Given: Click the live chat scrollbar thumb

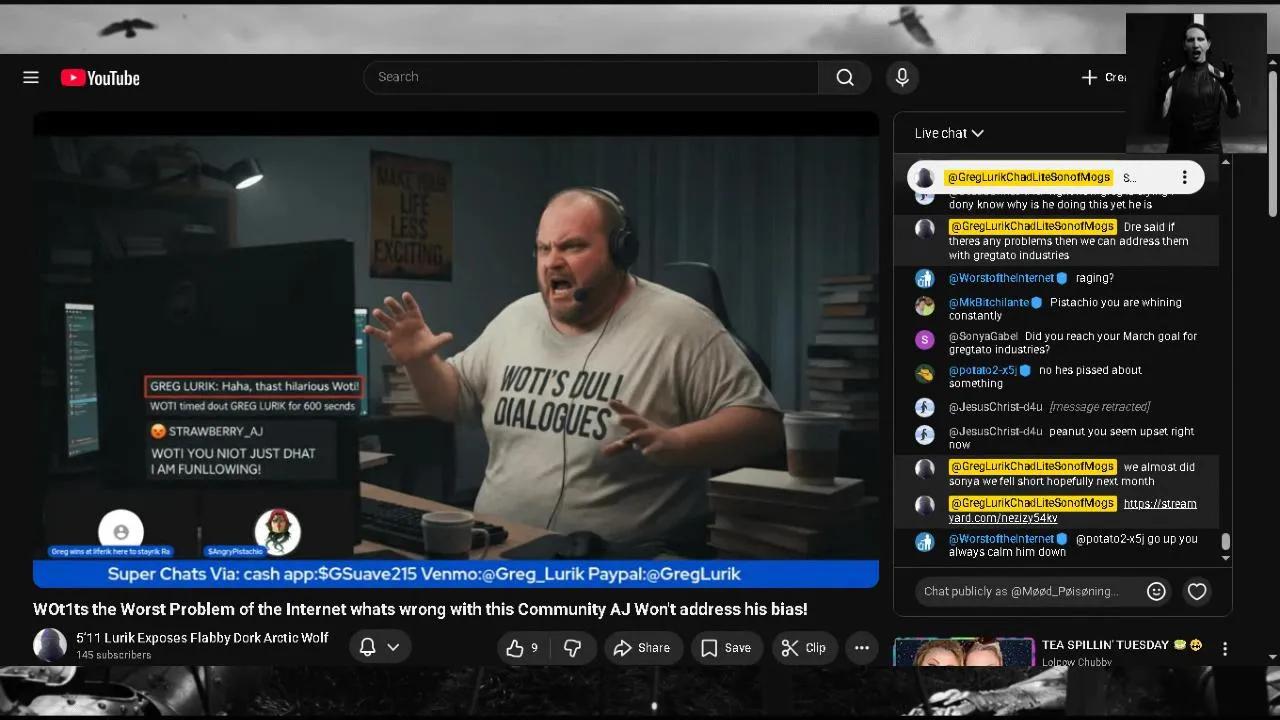Looking at the screenshot, I should pyautogui.click(x=1225, y=542).
